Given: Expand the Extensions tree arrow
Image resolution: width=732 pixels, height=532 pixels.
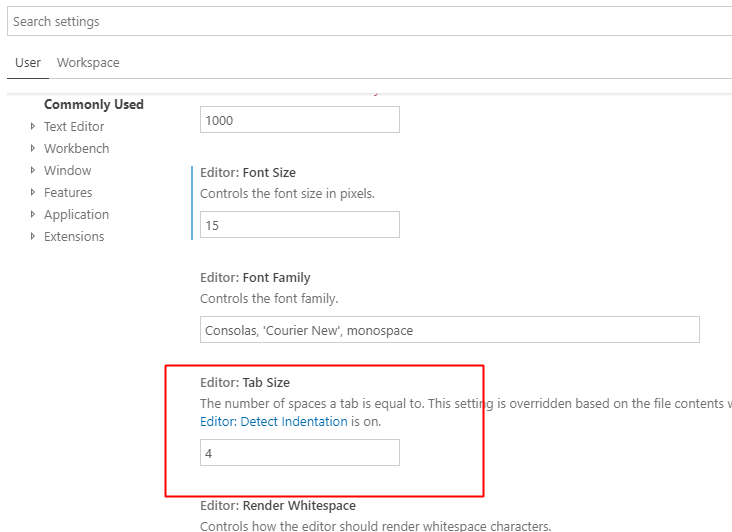Looking at the screenshot, I should pyautogui.click(x=33, y=236).
